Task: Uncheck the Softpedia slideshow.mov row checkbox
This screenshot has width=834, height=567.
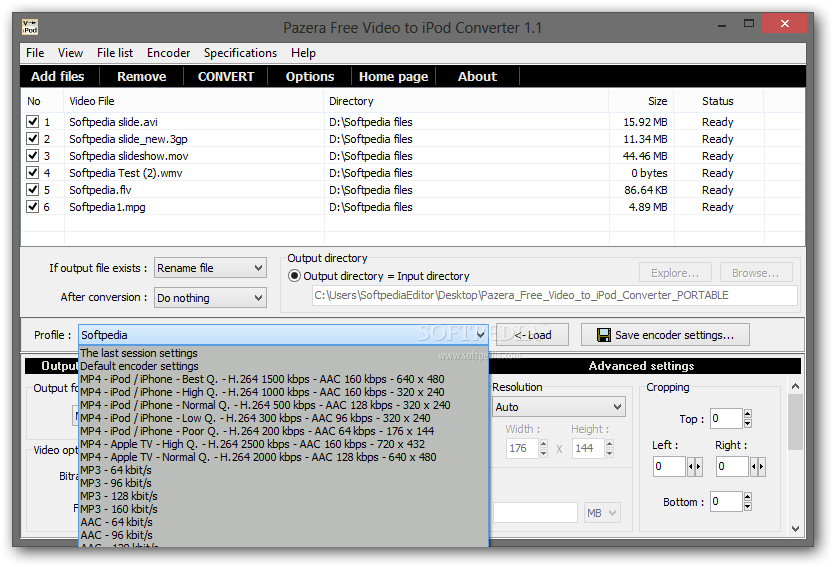Action: tap(32, 155)
